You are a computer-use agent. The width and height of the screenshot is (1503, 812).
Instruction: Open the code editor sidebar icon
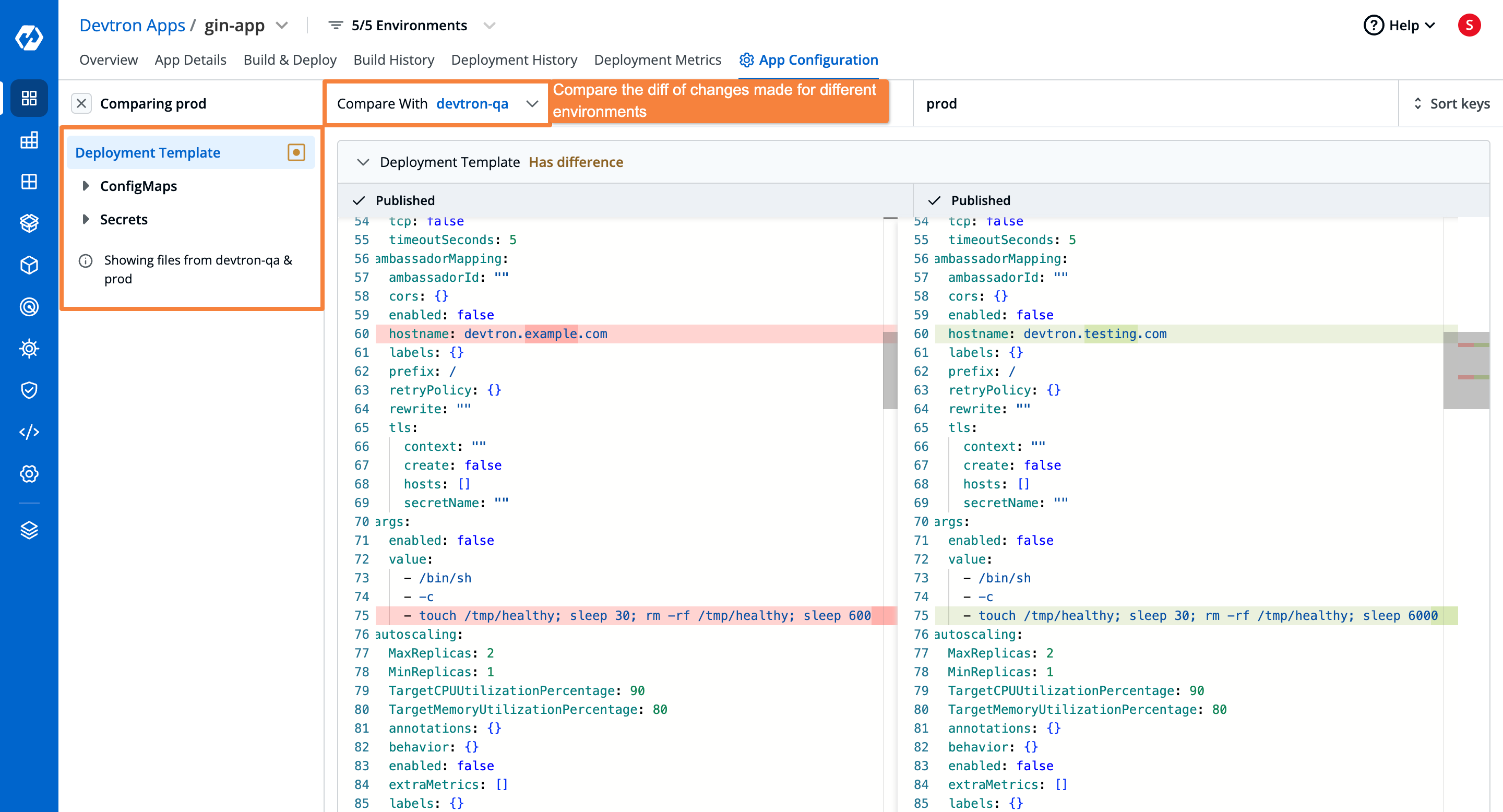point(28,432)
